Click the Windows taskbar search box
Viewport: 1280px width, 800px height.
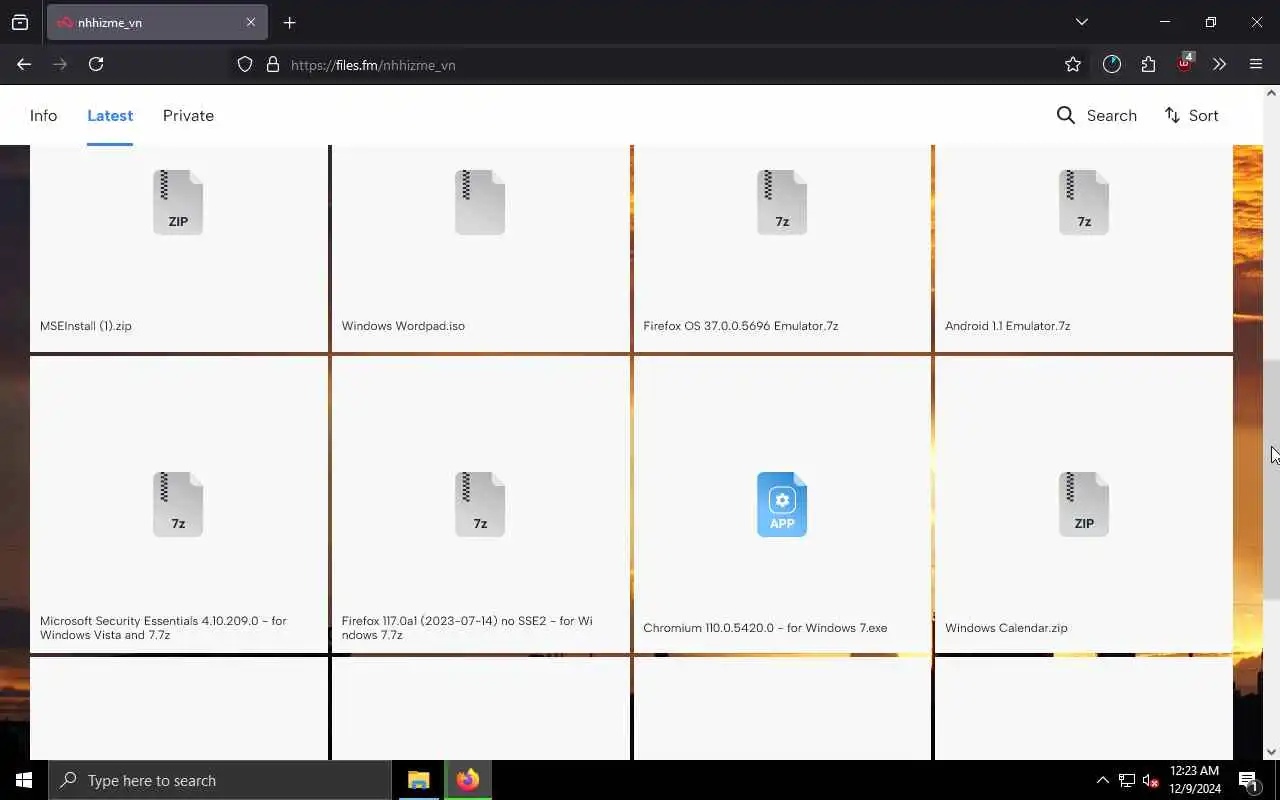[x=220, y=780]
